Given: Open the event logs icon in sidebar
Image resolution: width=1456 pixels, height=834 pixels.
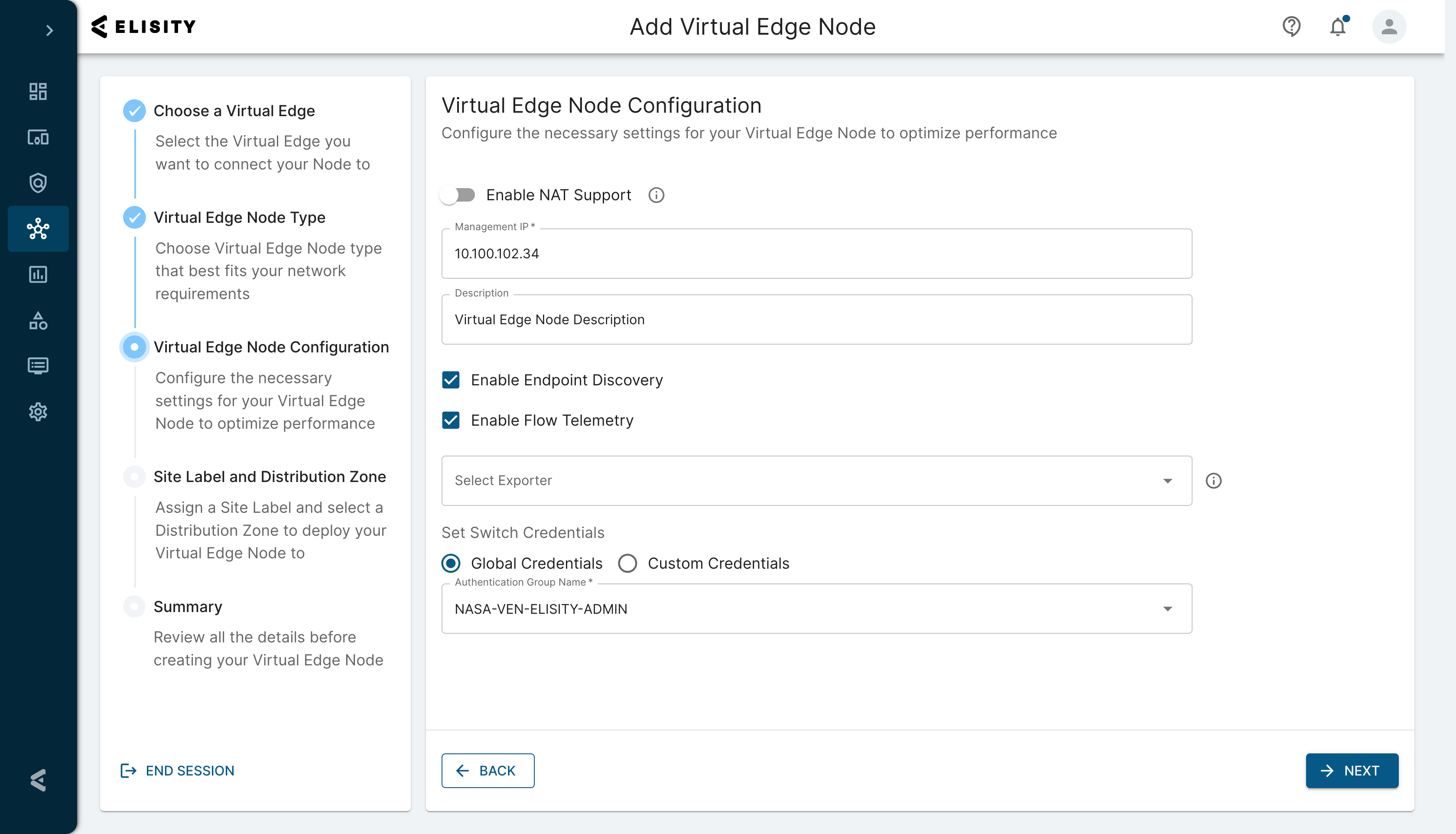Looking at the screenshot, I should click(x=38, y=366).
